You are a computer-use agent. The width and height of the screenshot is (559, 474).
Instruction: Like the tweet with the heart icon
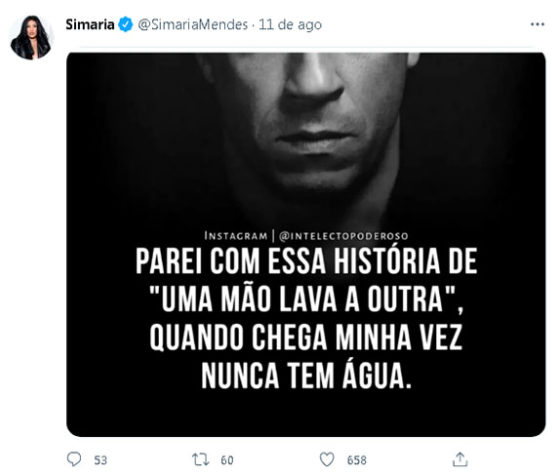pos(327,459)
